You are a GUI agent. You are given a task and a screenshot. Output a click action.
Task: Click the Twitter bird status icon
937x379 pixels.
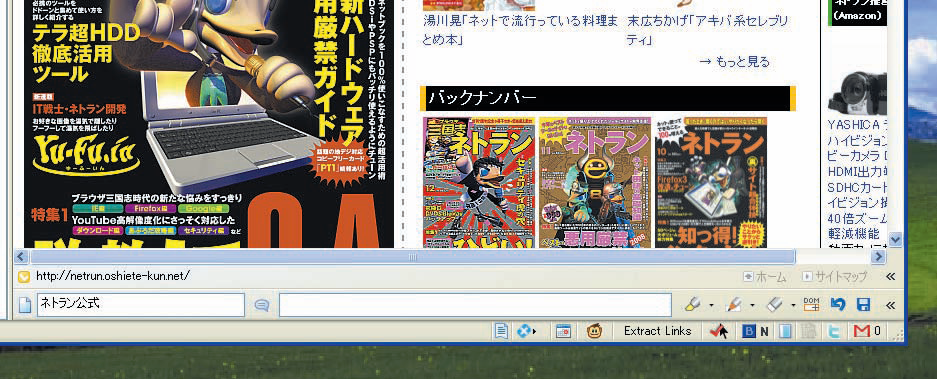coord(834,331)
